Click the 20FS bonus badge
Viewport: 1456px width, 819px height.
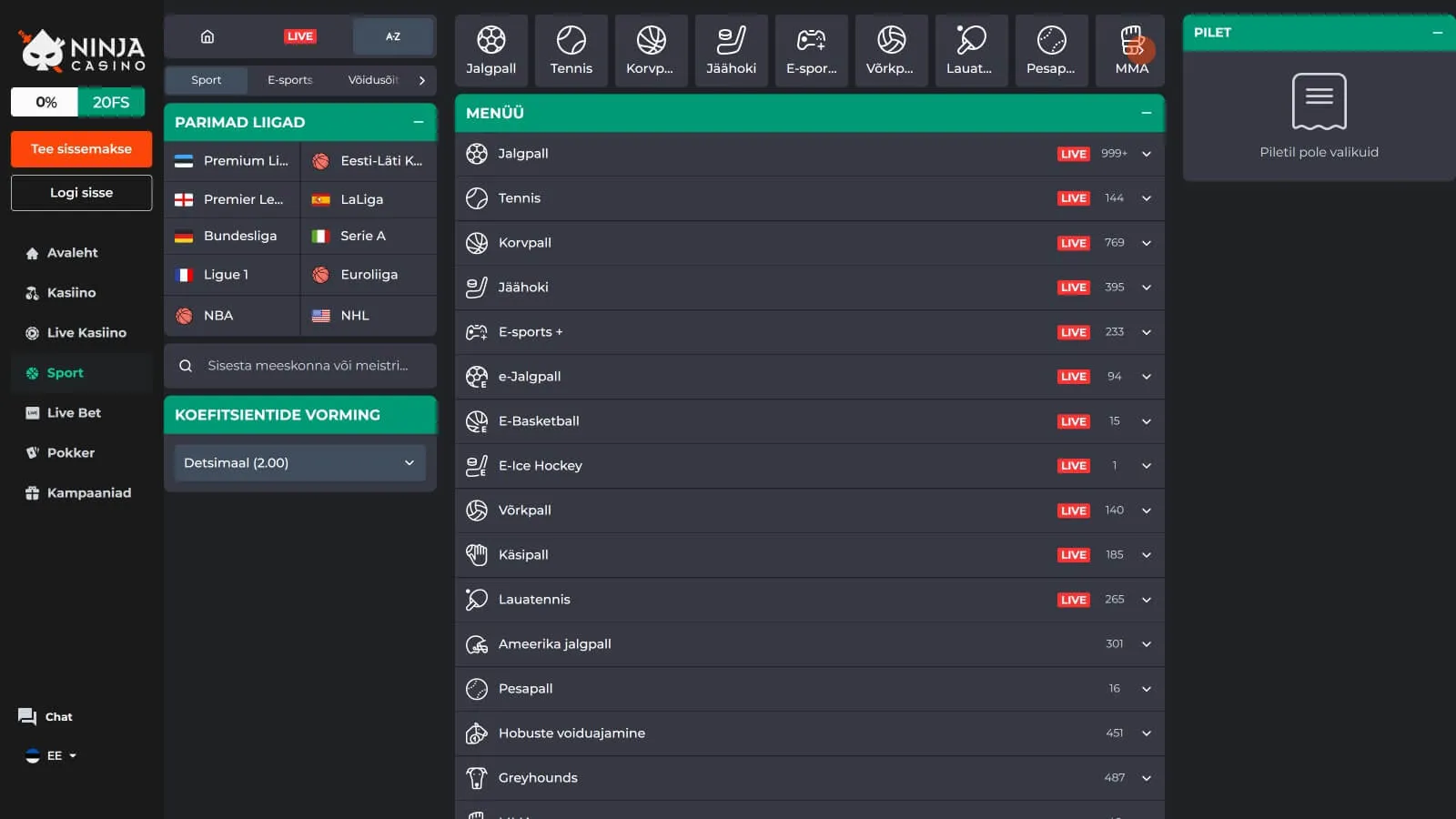(x=111, y=102)
